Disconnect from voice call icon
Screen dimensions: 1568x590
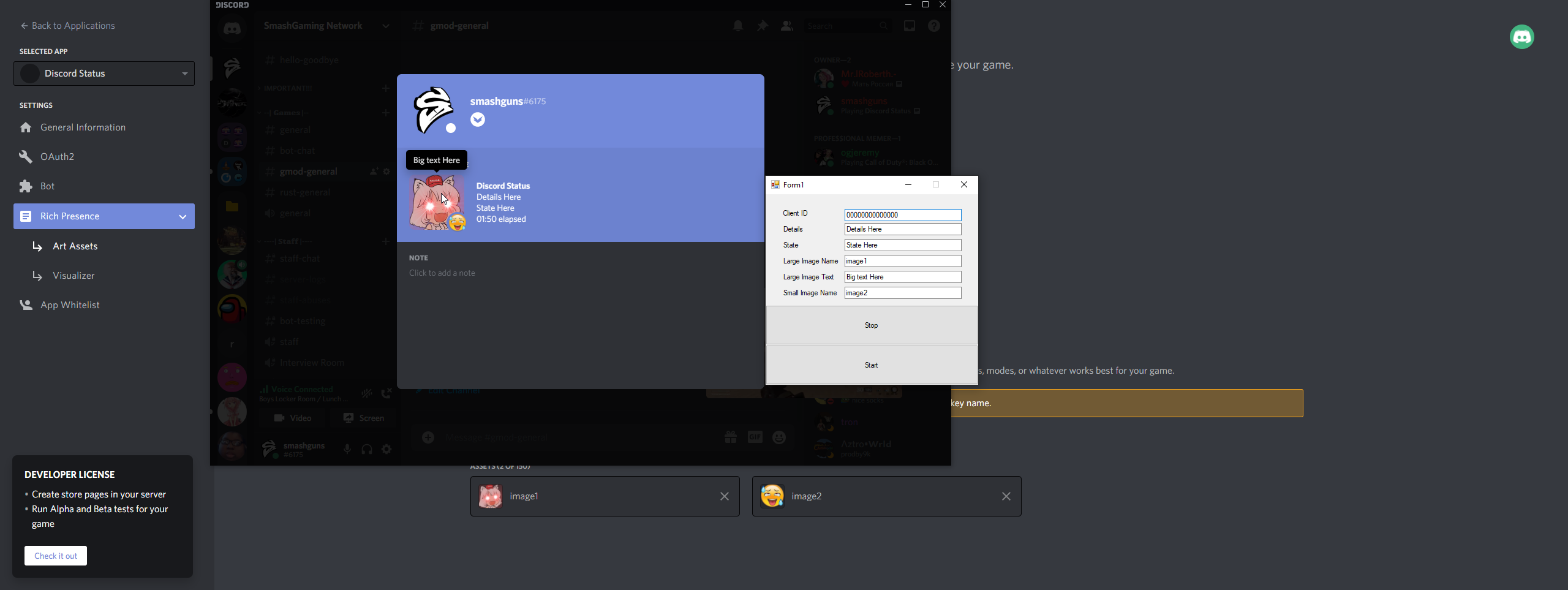[x=386, y=393]
